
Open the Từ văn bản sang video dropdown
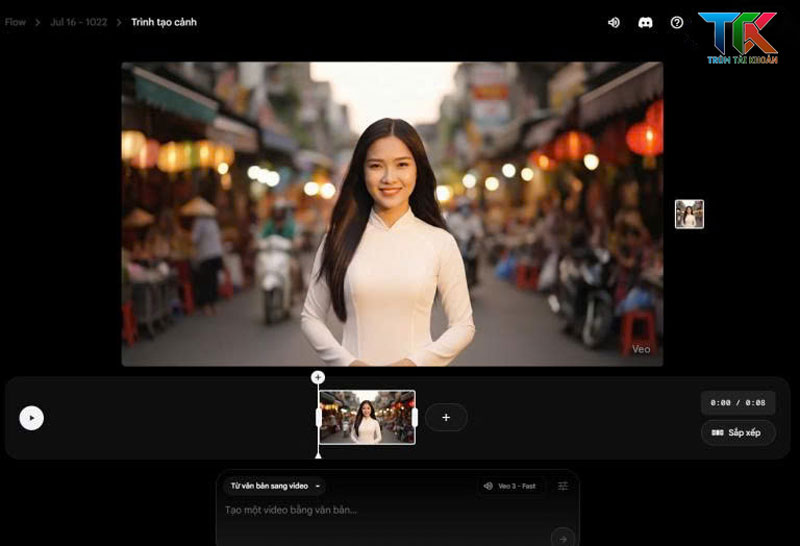pos(274,486)
